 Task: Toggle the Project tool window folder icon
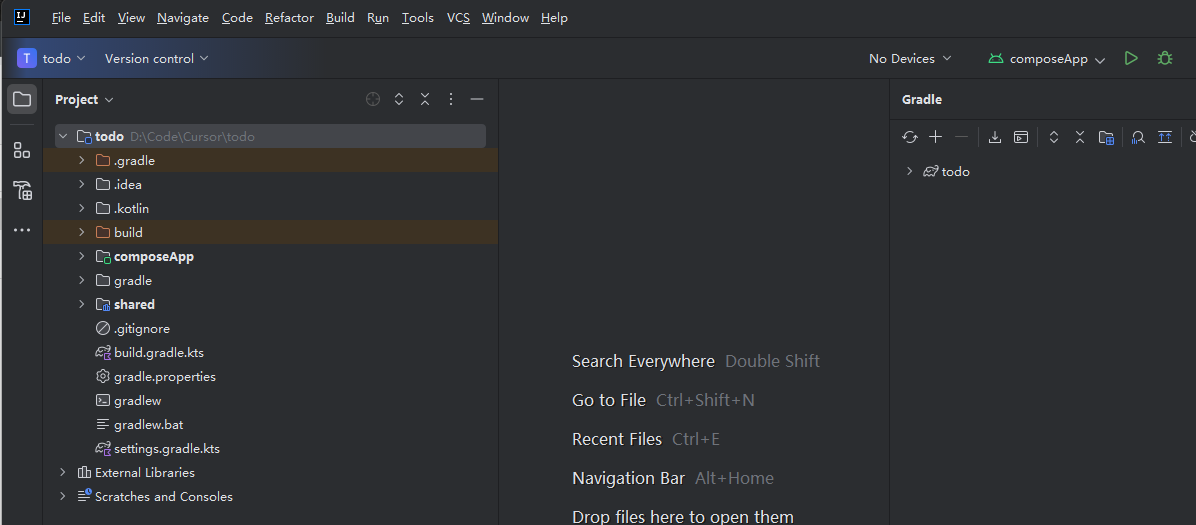tap(22, 99)
